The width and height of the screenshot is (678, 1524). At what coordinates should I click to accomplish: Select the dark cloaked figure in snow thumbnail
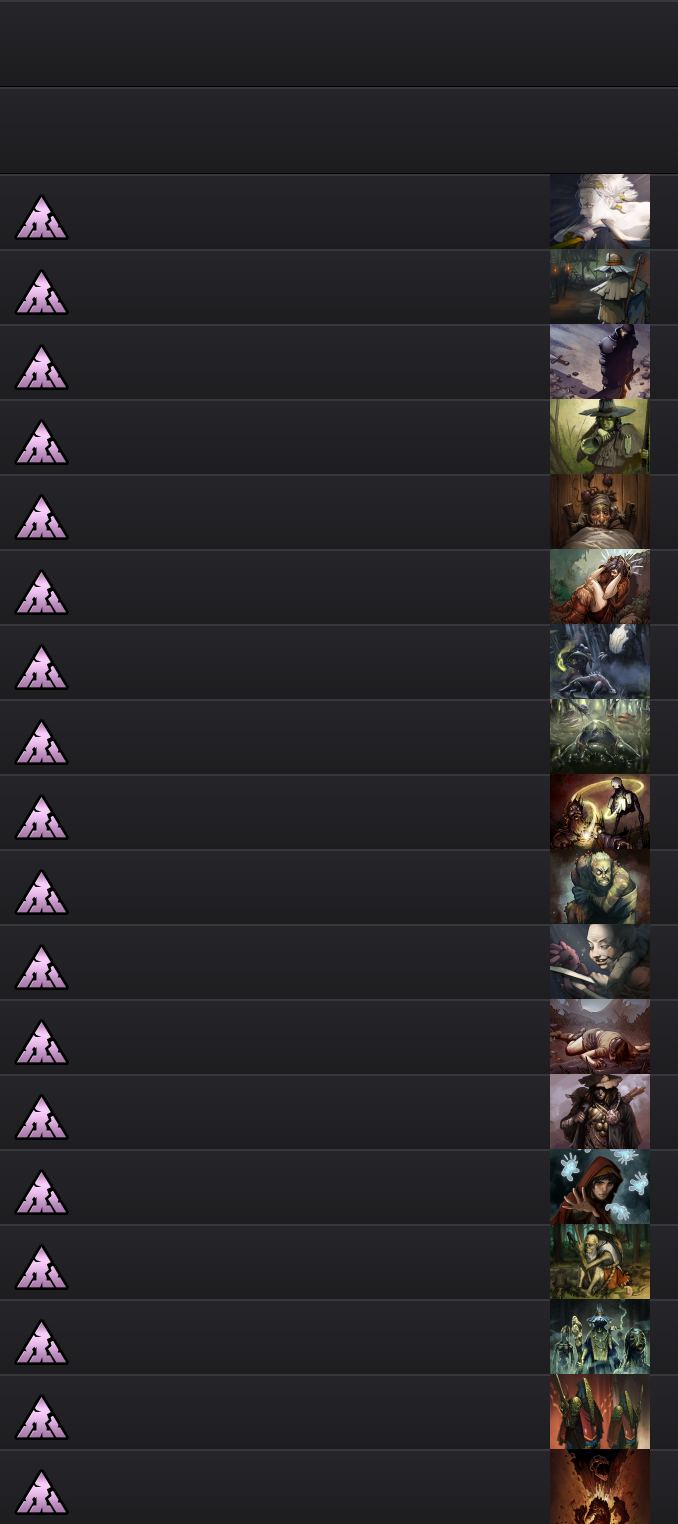(600, 362)
